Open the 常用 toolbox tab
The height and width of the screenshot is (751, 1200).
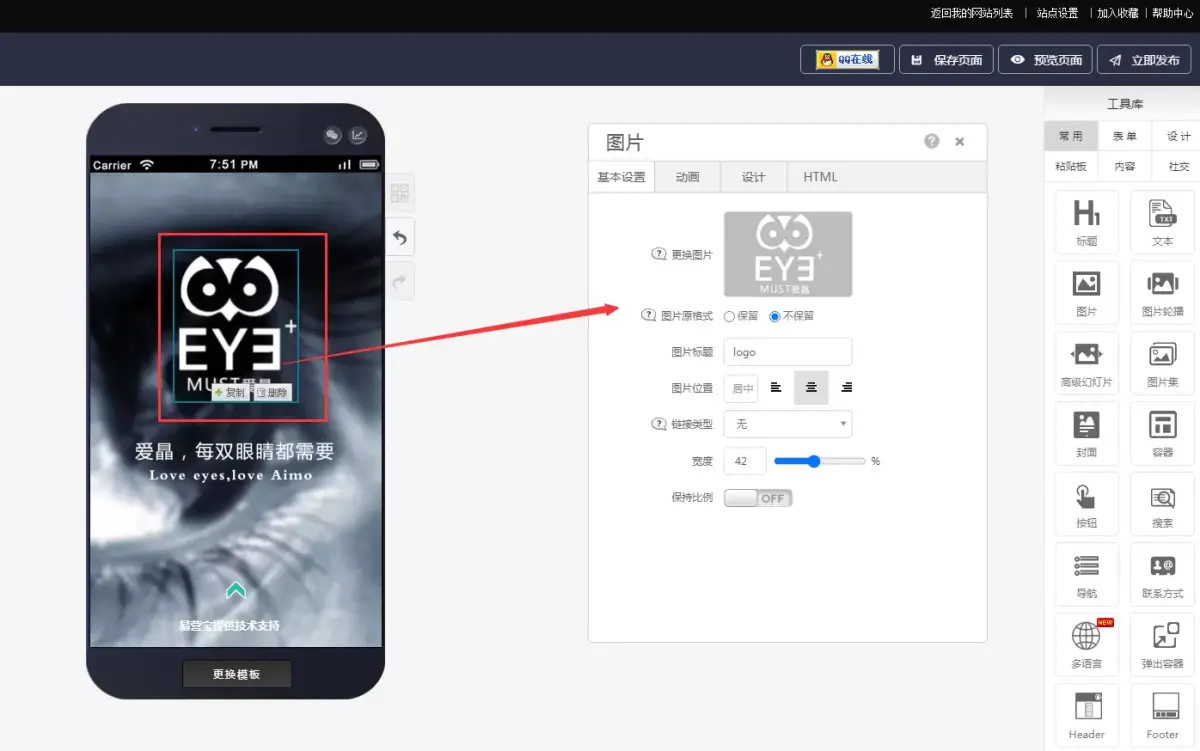pyautogui.click(x=1071, y=136)
